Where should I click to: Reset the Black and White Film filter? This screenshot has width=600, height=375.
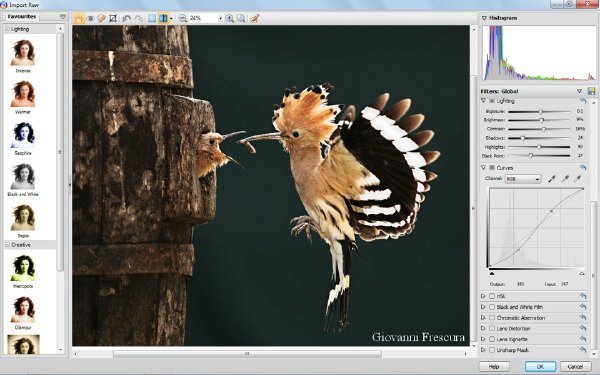583,307
